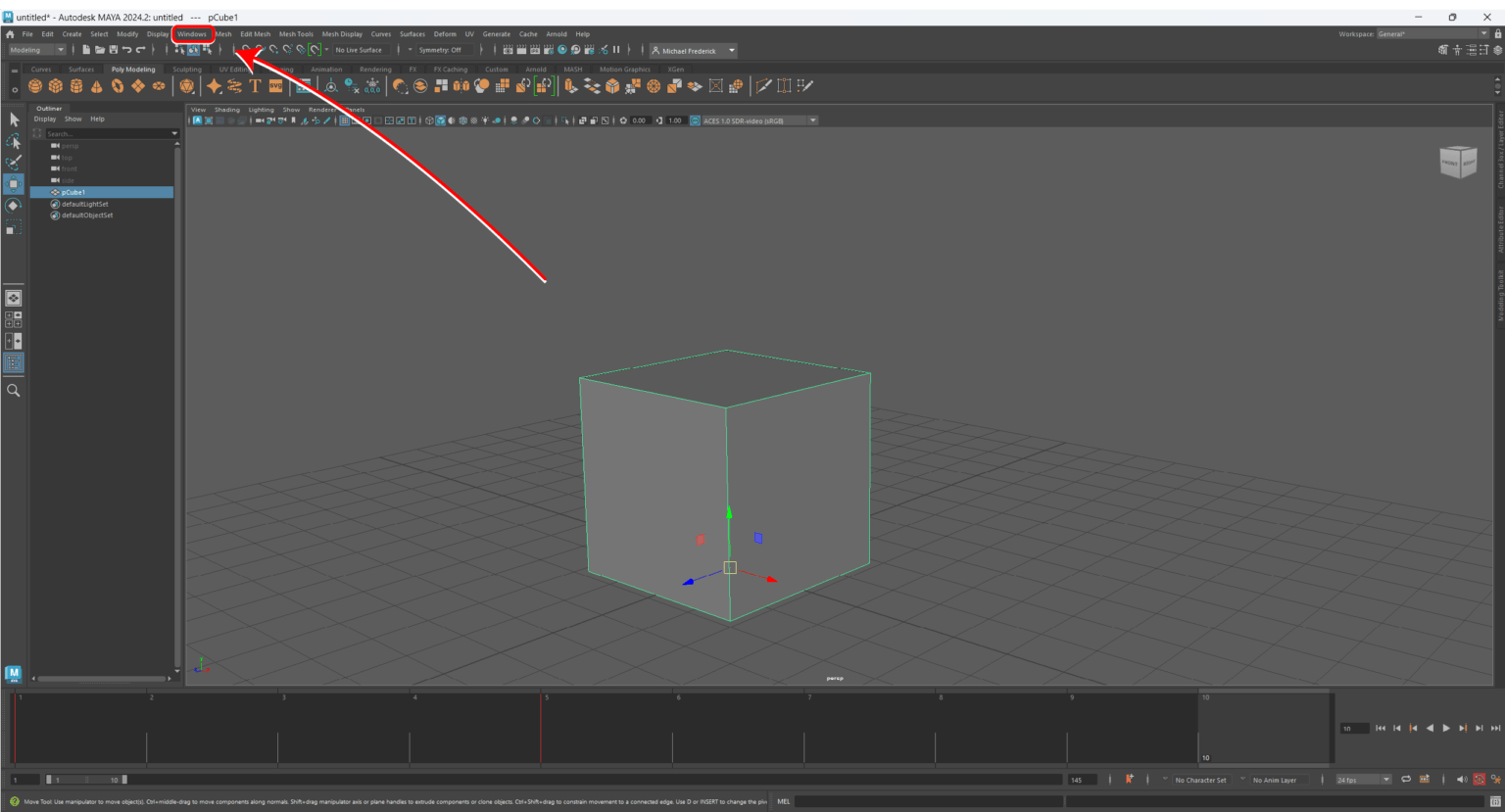Switch to the Motion Graphics shelf tab
1505x812 pixels.
coord(625,70)
